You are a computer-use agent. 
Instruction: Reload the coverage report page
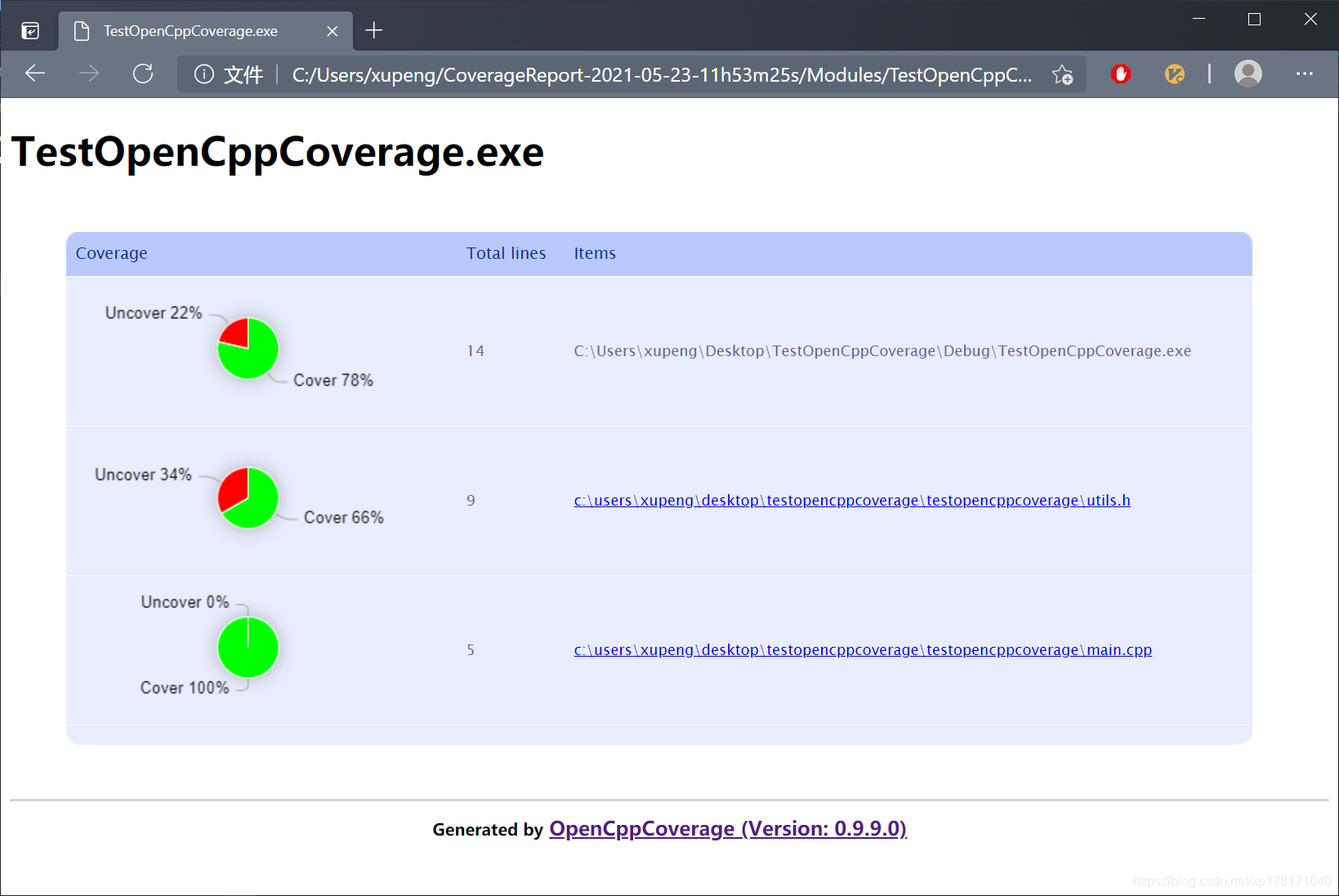point(143,74)
